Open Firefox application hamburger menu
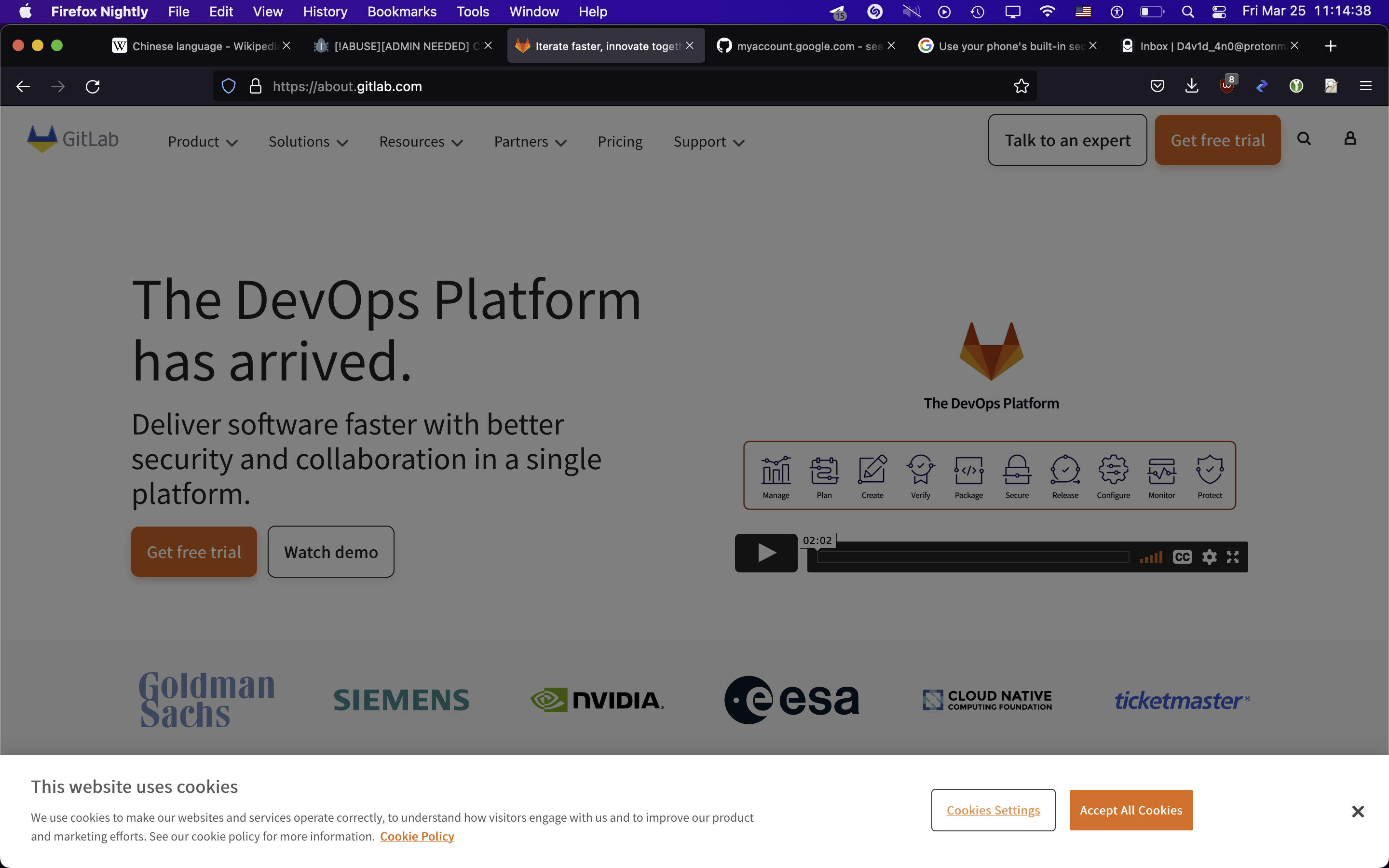 click(x=1365, y=86)
